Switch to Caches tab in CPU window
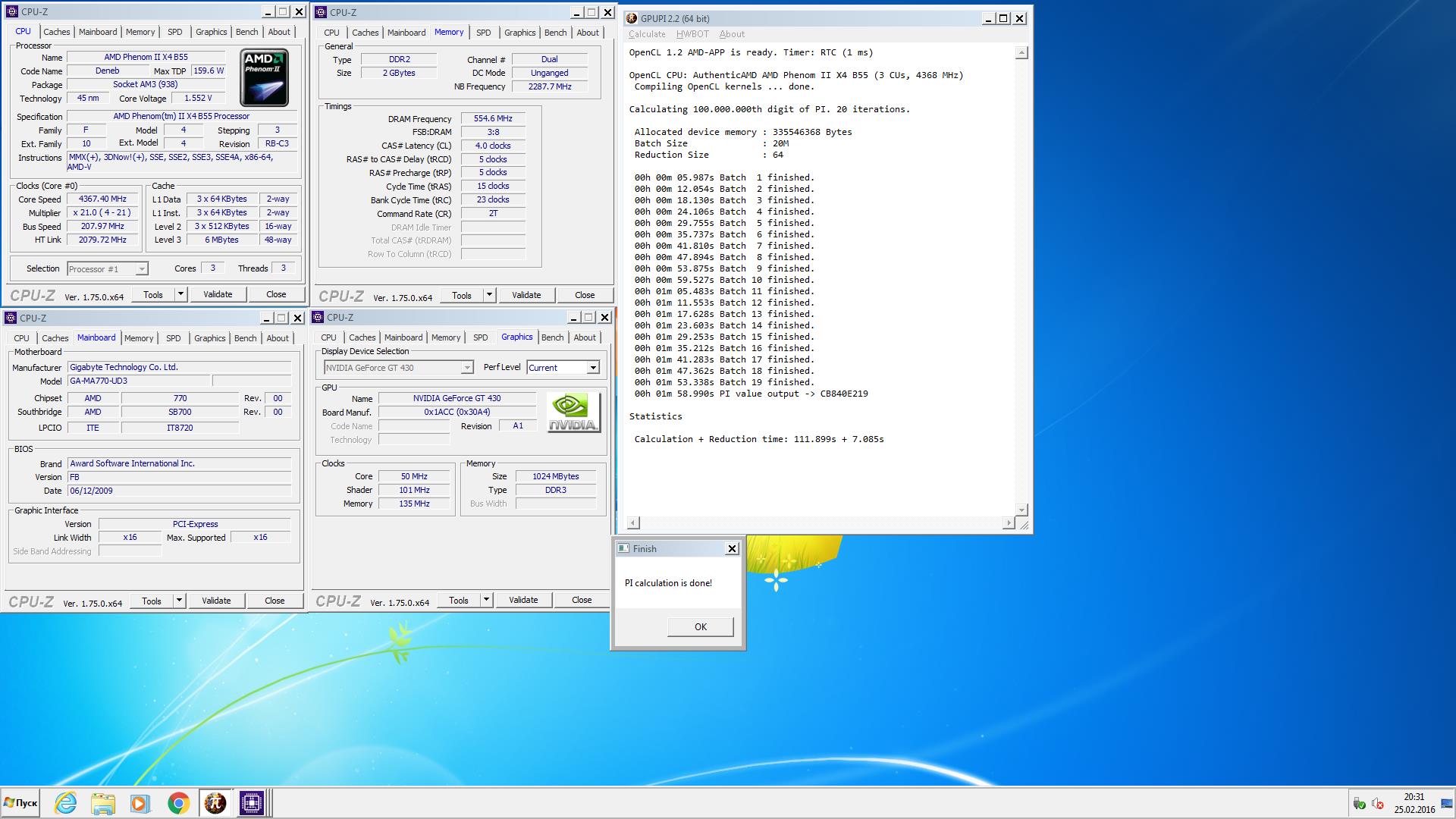Image resolution: width=1456 pixels, height=819 pixels. [x=56, y=32]
